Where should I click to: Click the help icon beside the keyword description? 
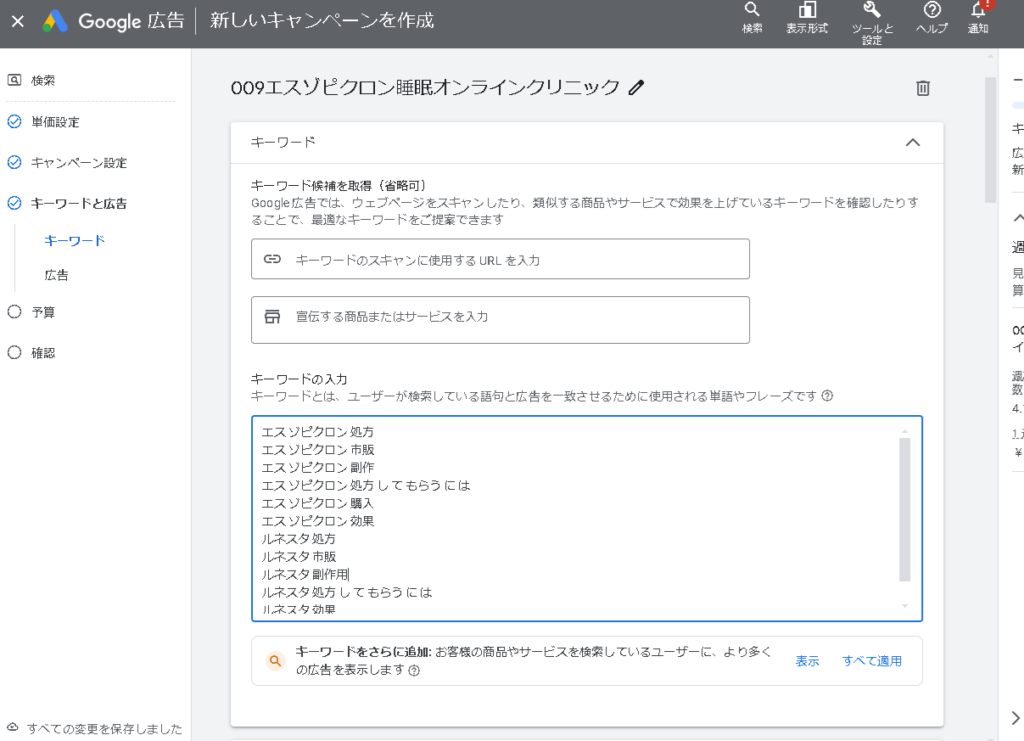point(827,396)
